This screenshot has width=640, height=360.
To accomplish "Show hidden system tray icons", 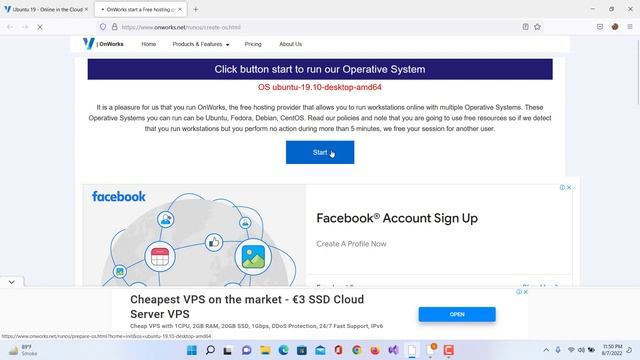I will pyautogui.click(x=546, y=350).
